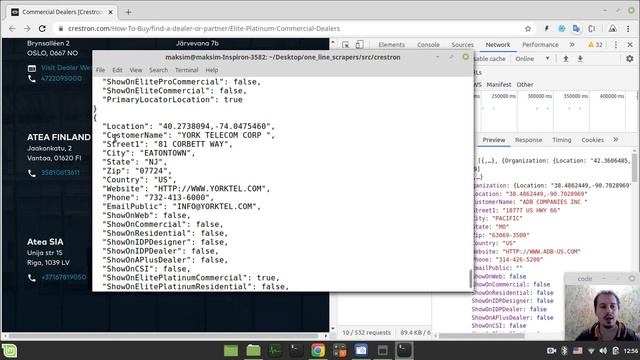Screen dimensions: 640x360
Task: Switch to the DevTools Console tab
Action: tap(428, 44)
